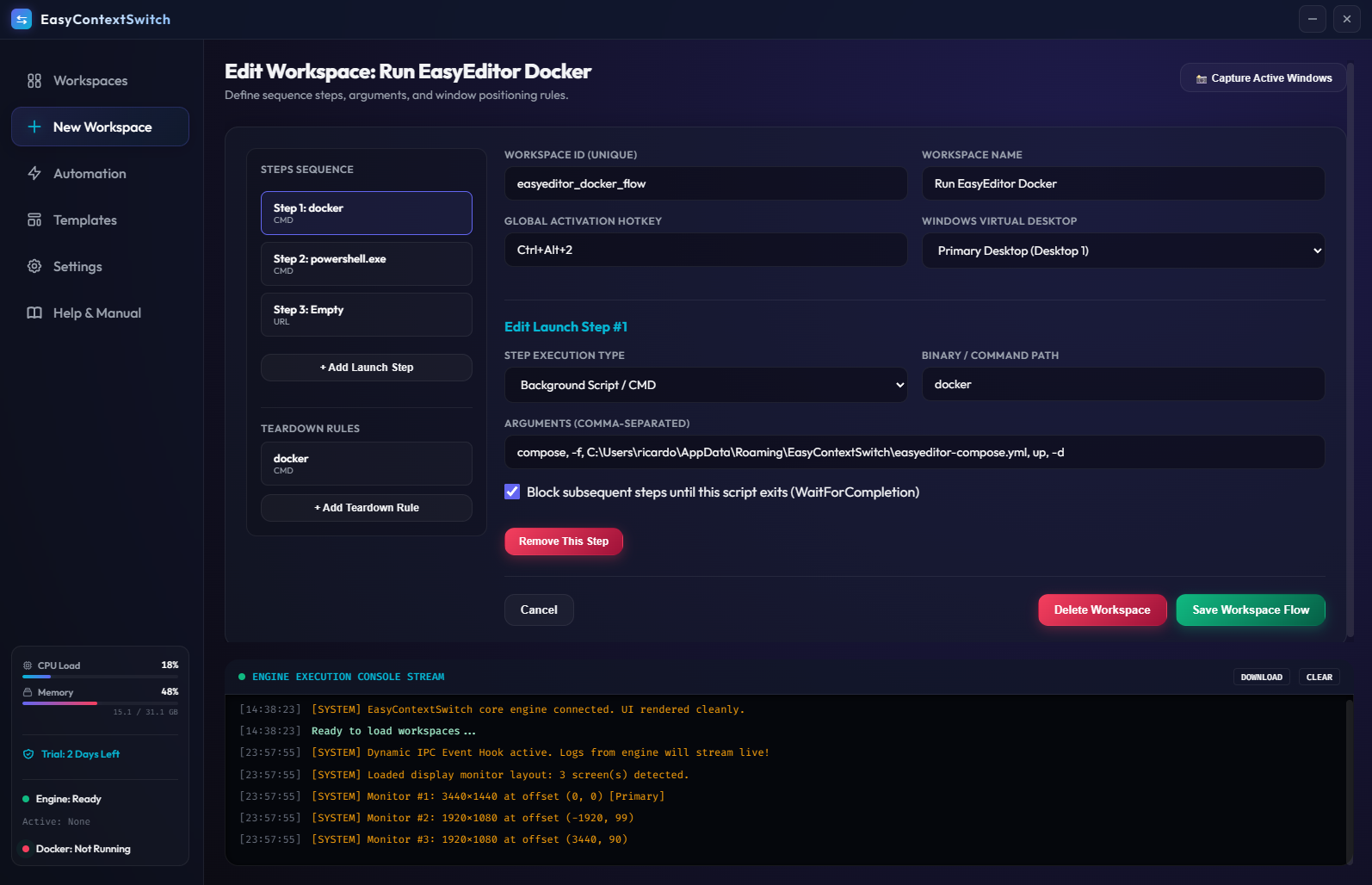This screenshot has height=885, width=1372.
Task: Click the trial shield icon
Action: click(x=28, y=754)
